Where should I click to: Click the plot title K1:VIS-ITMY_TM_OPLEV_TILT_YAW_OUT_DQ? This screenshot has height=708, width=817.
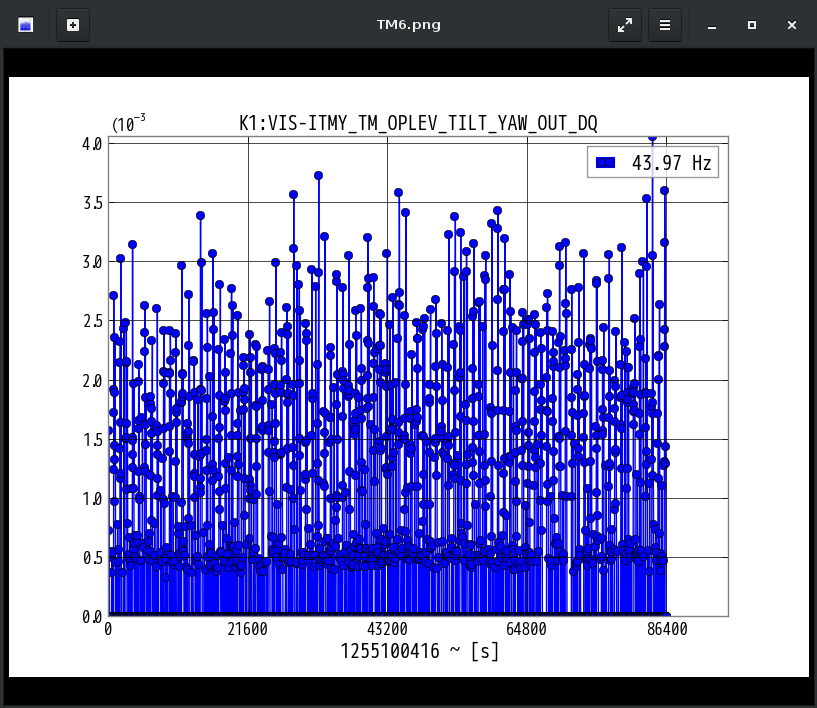tap(418, 123)
